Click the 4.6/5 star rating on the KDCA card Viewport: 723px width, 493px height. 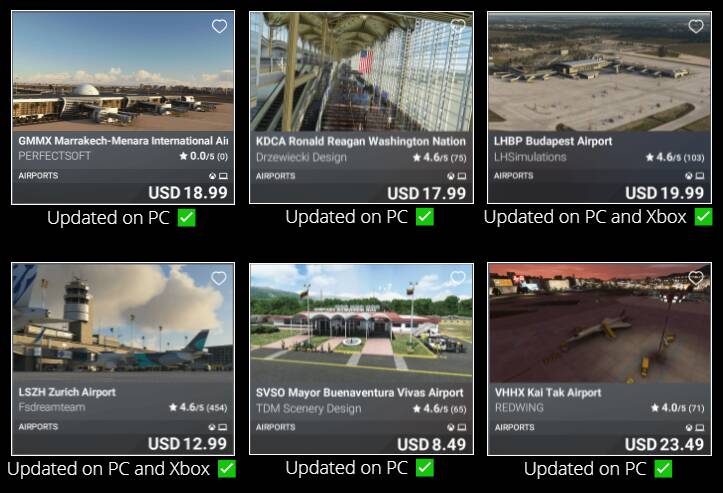[439, 158]
